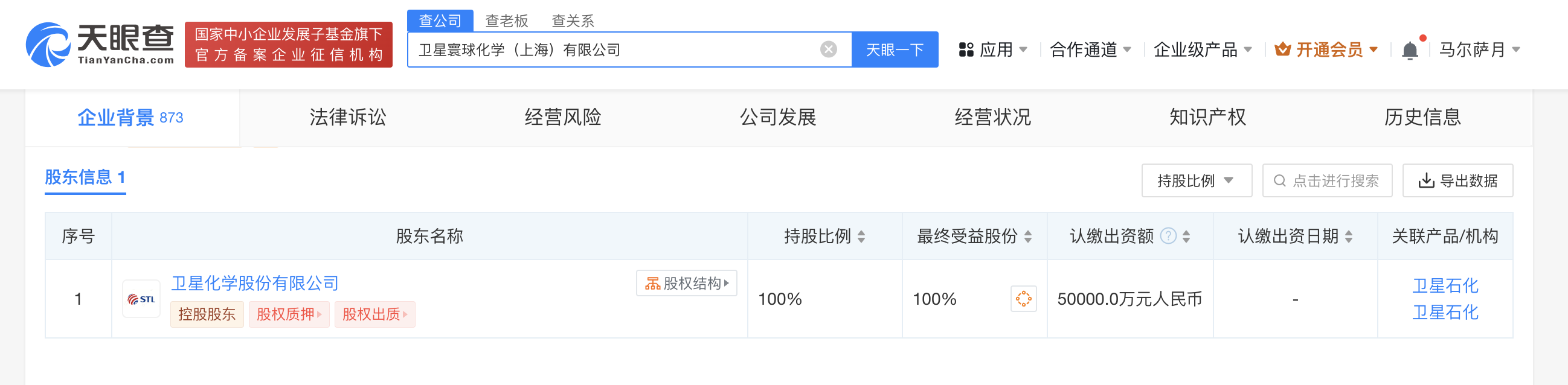Expand the 合作通道 menu
Screen dimensions: 1568x385
pyautogui.click(x=1091, y=49)
